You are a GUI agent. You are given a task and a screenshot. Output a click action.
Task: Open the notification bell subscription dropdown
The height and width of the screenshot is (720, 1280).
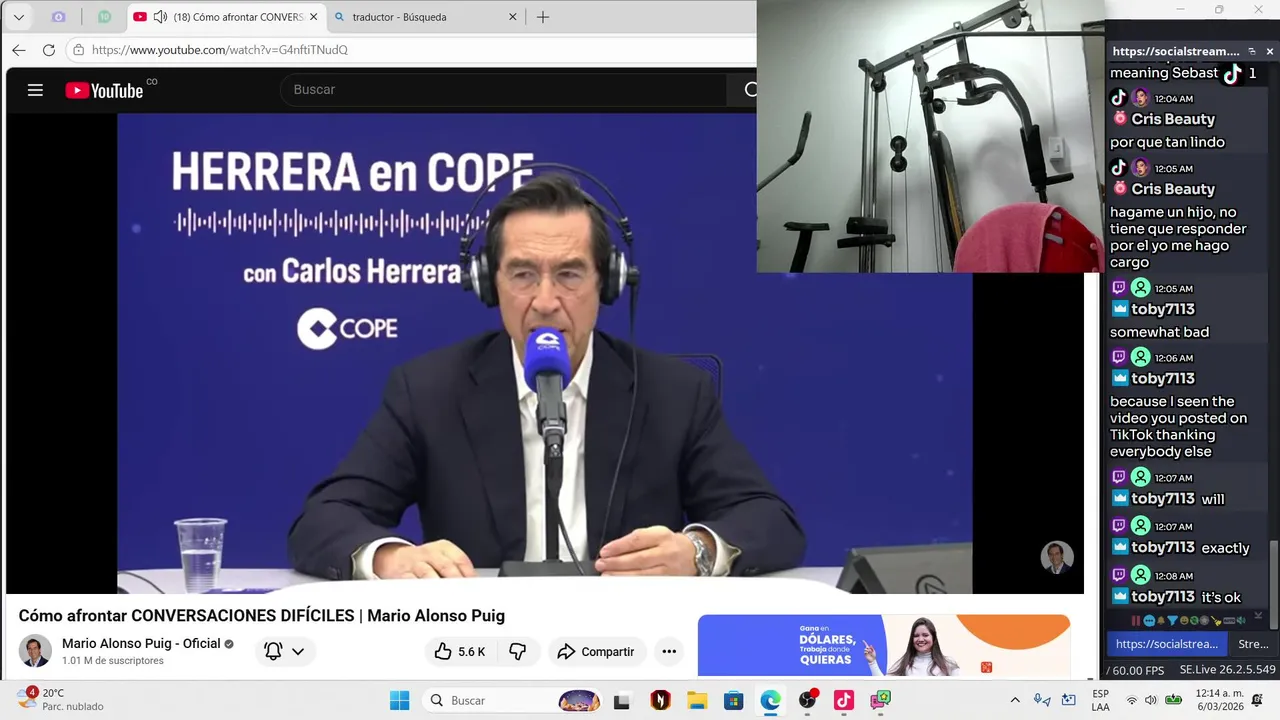click(x=285, y=651)
